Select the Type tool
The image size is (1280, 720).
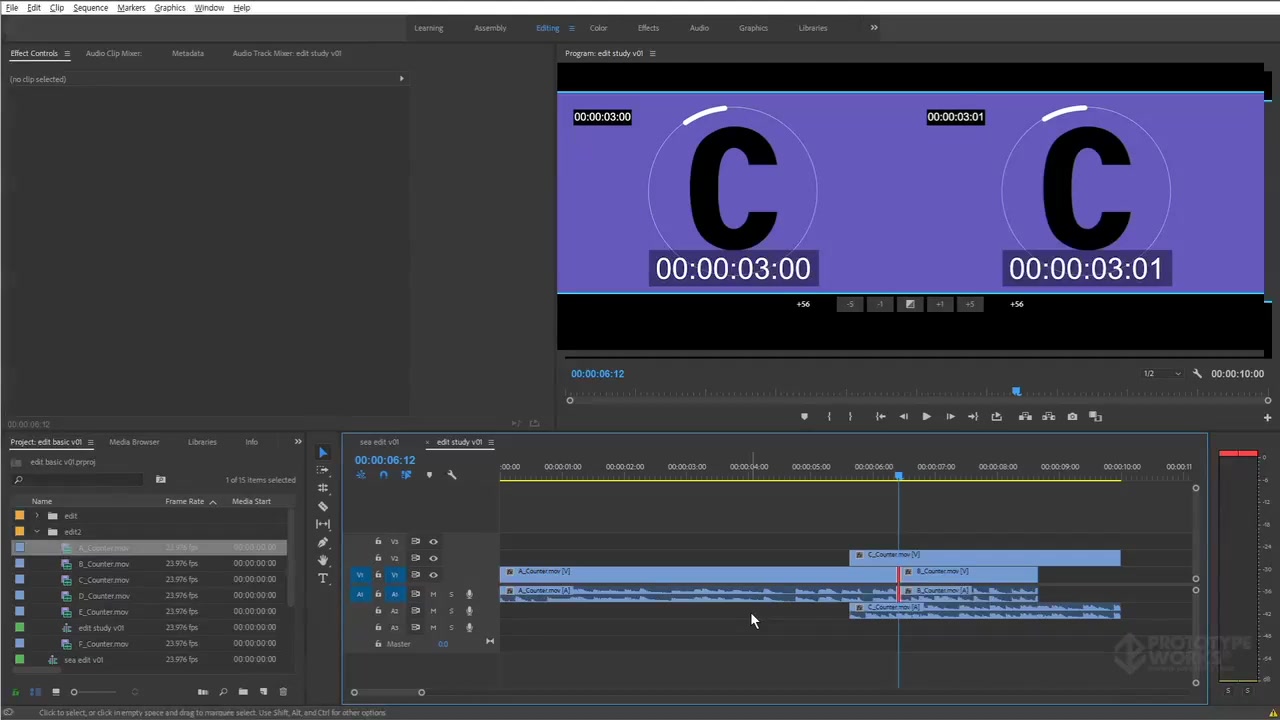323,579
